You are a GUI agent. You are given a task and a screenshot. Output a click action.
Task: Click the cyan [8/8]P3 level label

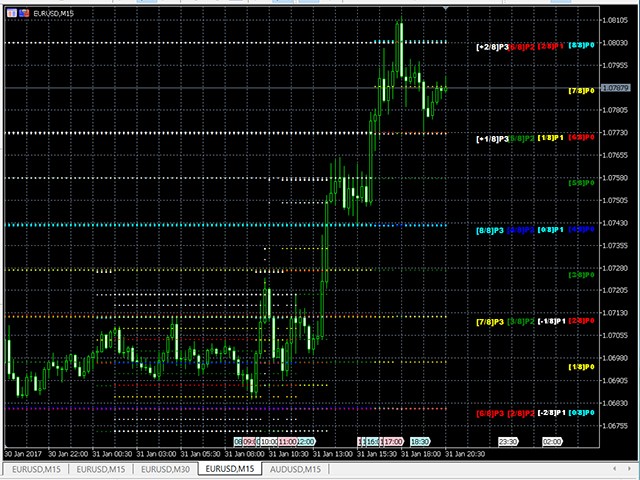pos(490,231)
